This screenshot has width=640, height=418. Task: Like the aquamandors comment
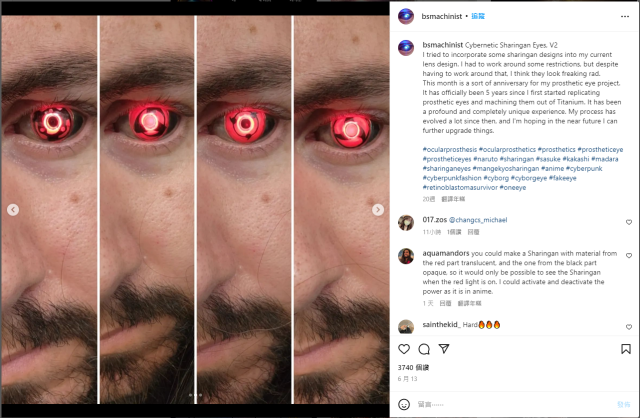[x=628, y=256]
